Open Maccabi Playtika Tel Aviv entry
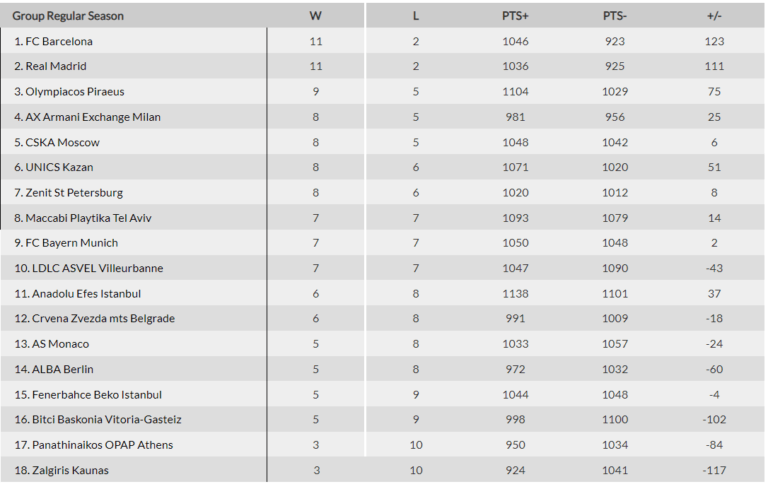Viewport: 768px width, 489px height. point(88,217)
